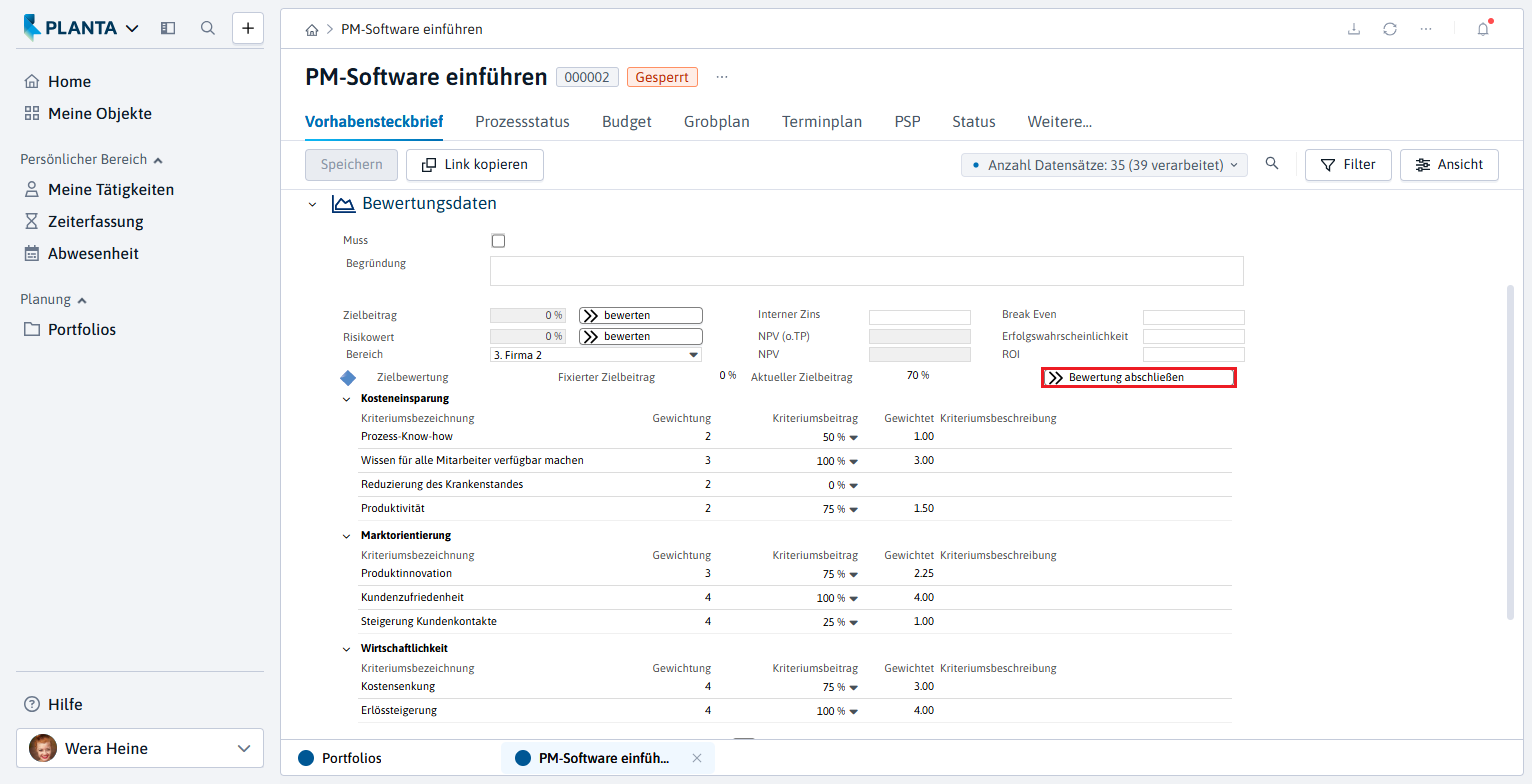Collapse the Marktorientierung group

coord(347,536)
